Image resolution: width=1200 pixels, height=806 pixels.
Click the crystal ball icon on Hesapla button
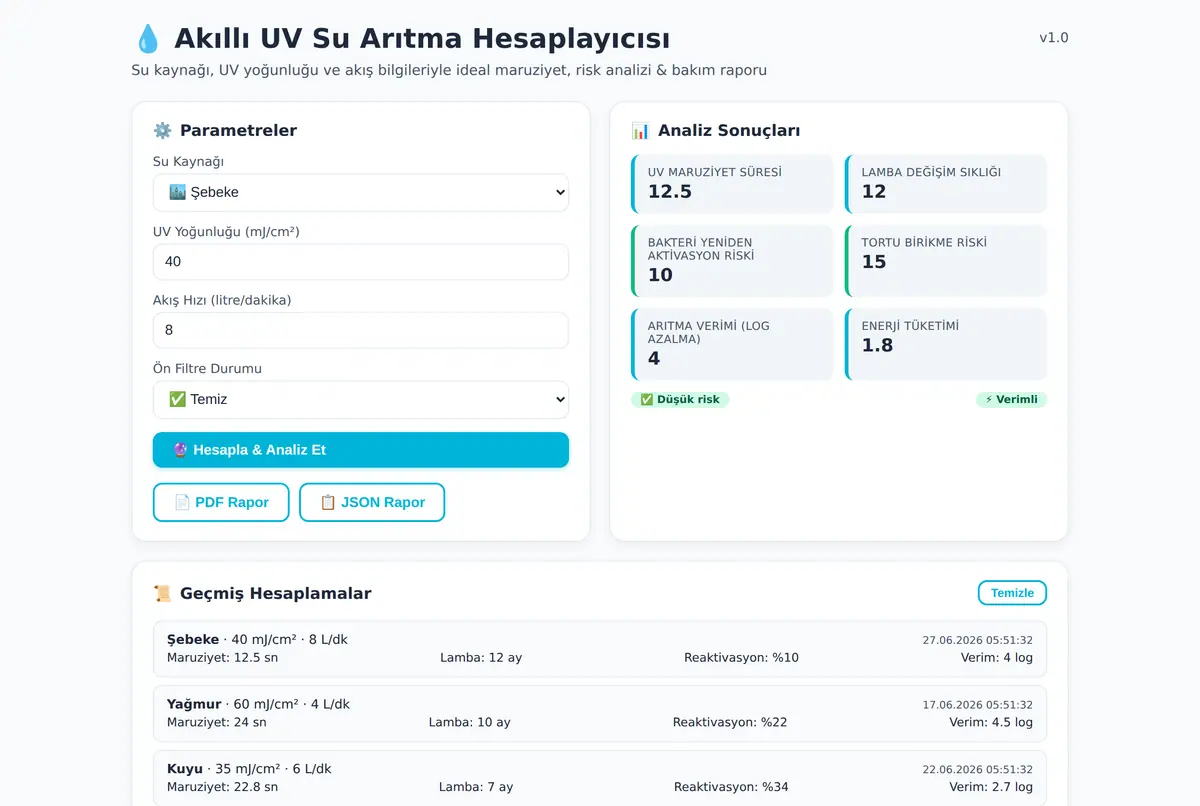(181, 450)
